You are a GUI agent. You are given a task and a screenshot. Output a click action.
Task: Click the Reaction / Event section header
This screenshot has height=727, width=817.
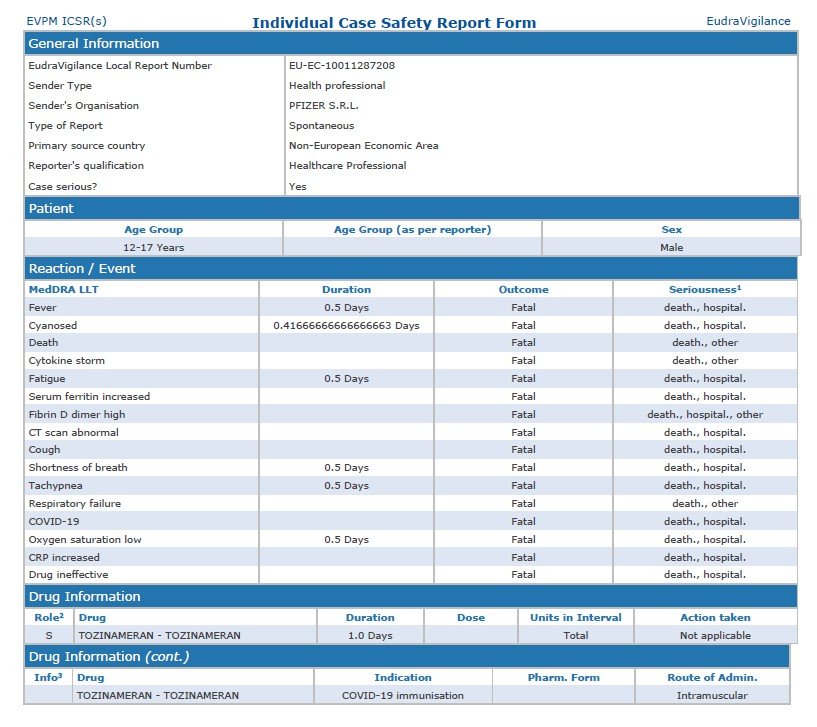[82, 269]
